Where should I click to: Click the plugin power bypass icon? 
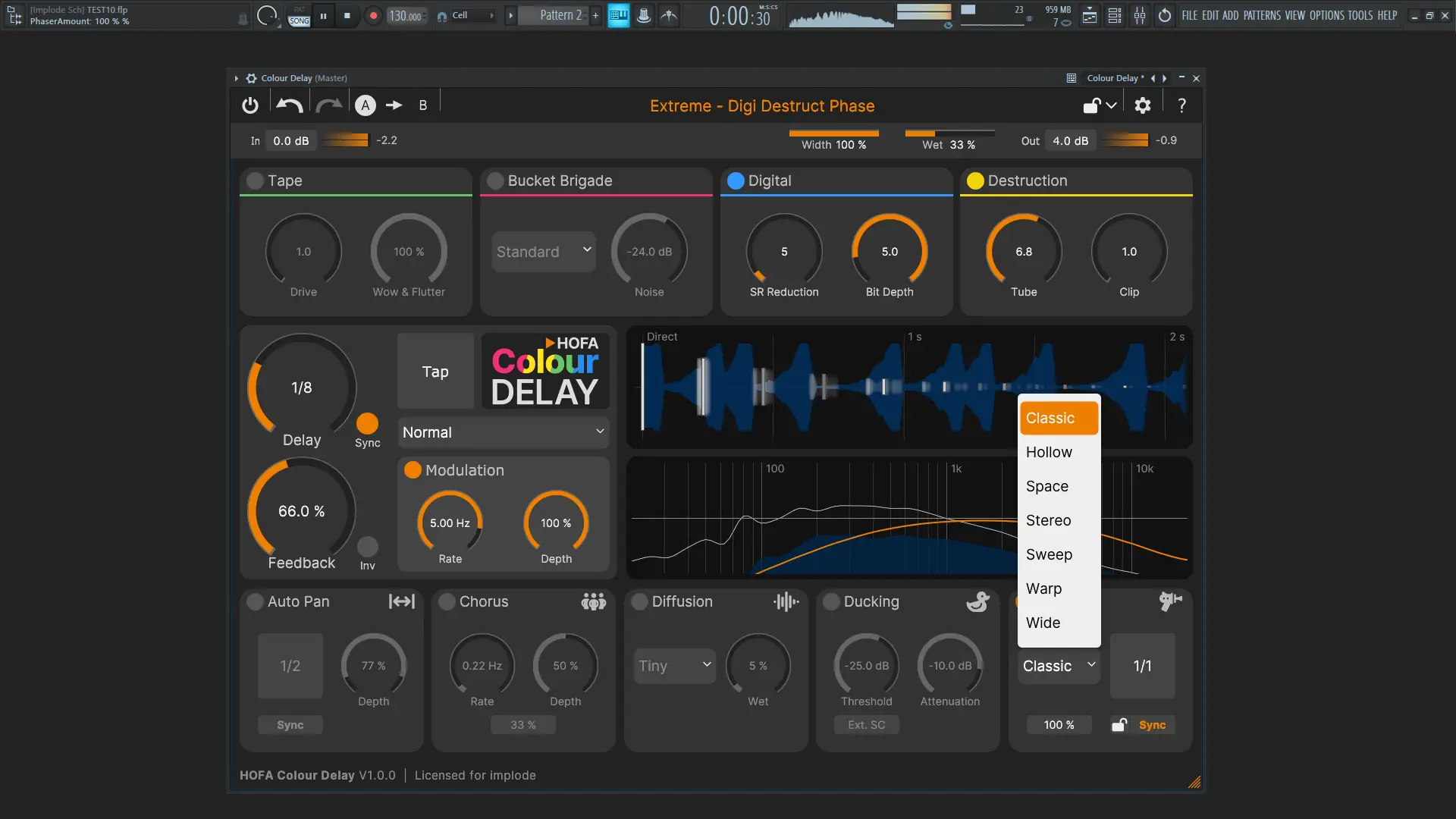(x=250, y=105)
